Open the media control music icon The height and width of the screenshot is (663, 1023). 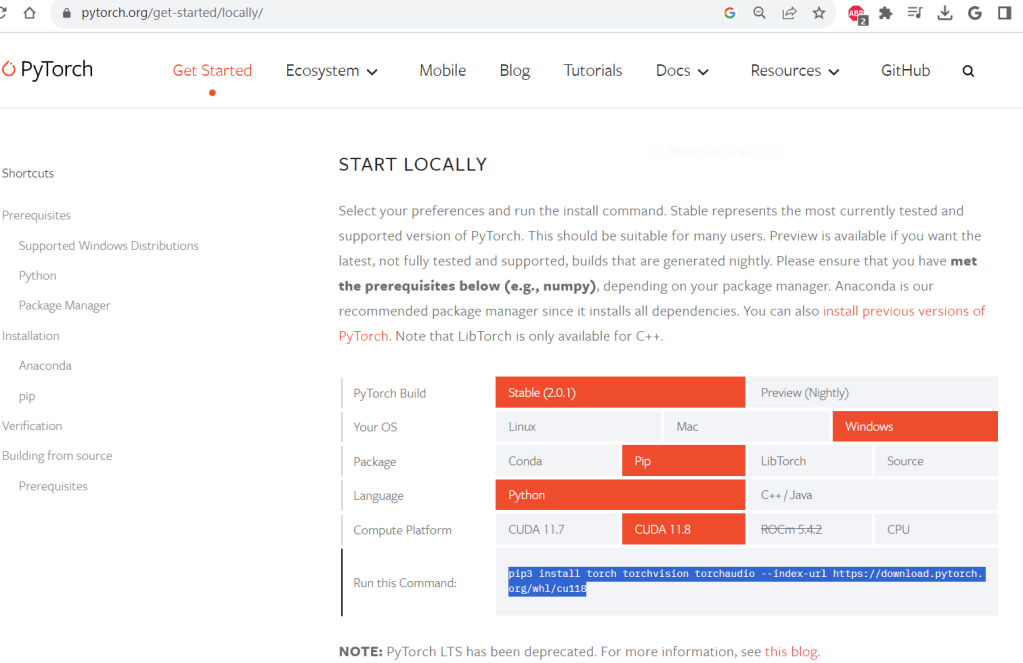point(915,14)
